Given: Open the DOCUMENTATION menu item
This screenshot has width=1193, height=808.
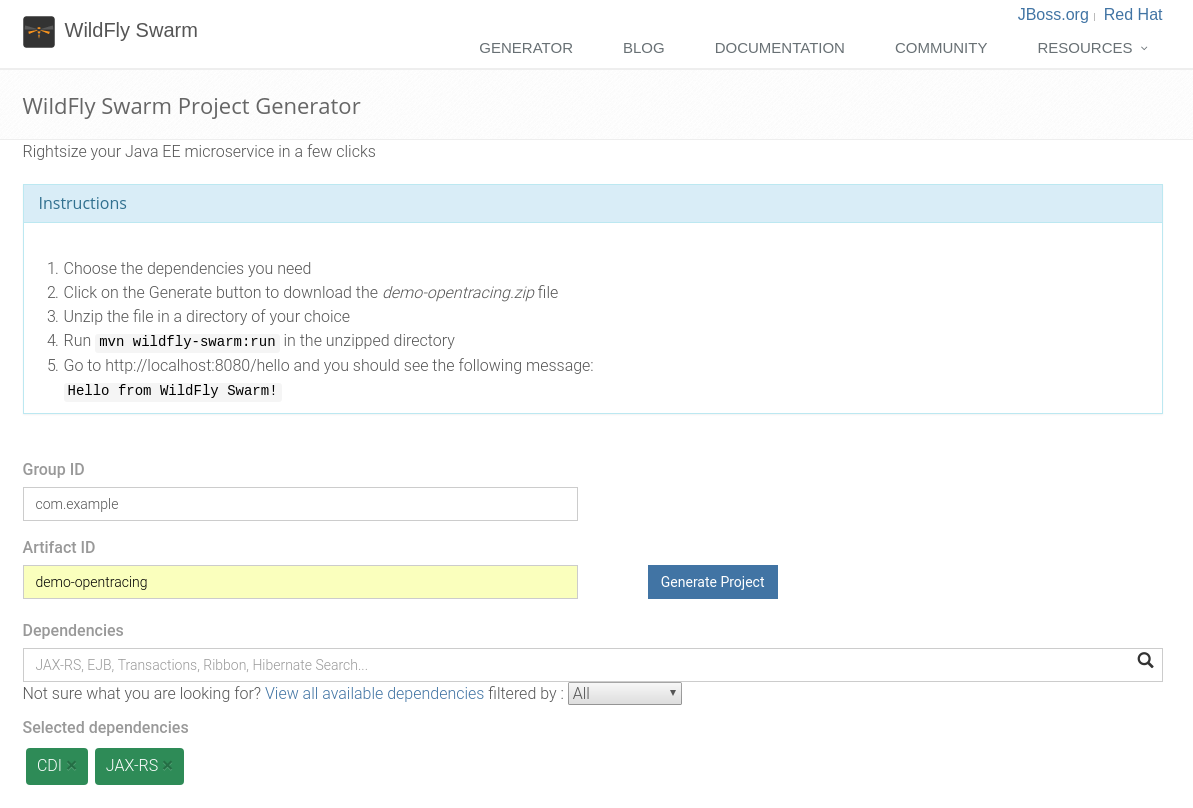Looking at the screenshot, I should click(x=779, y=48).
